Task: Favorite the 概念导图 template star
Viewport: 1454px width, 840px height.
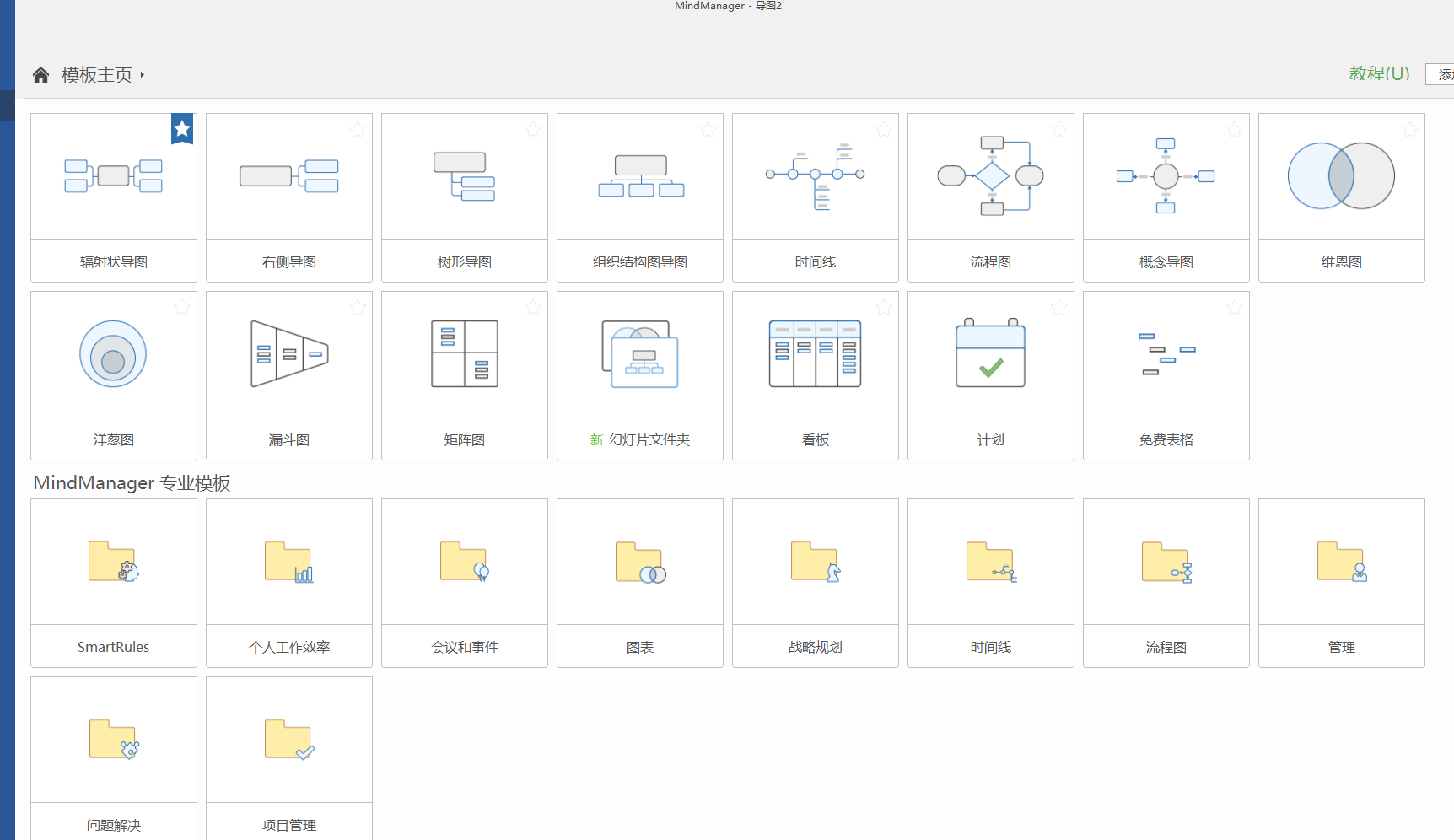Action: (1235, 129)
